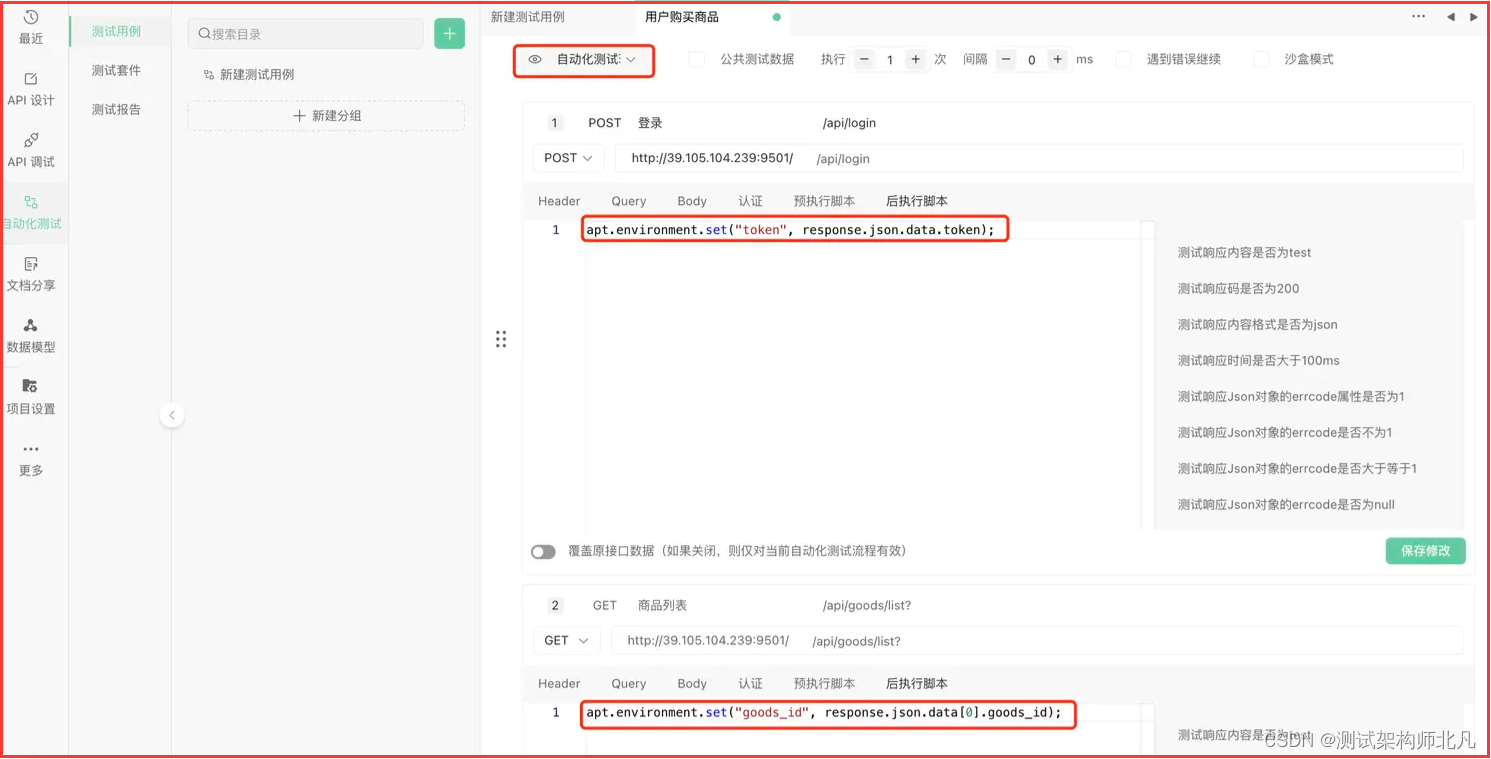Screen dimensions: 1491x759
Task: Enable 沙盒模式 checkbox
Action: tap(1262, 60)
